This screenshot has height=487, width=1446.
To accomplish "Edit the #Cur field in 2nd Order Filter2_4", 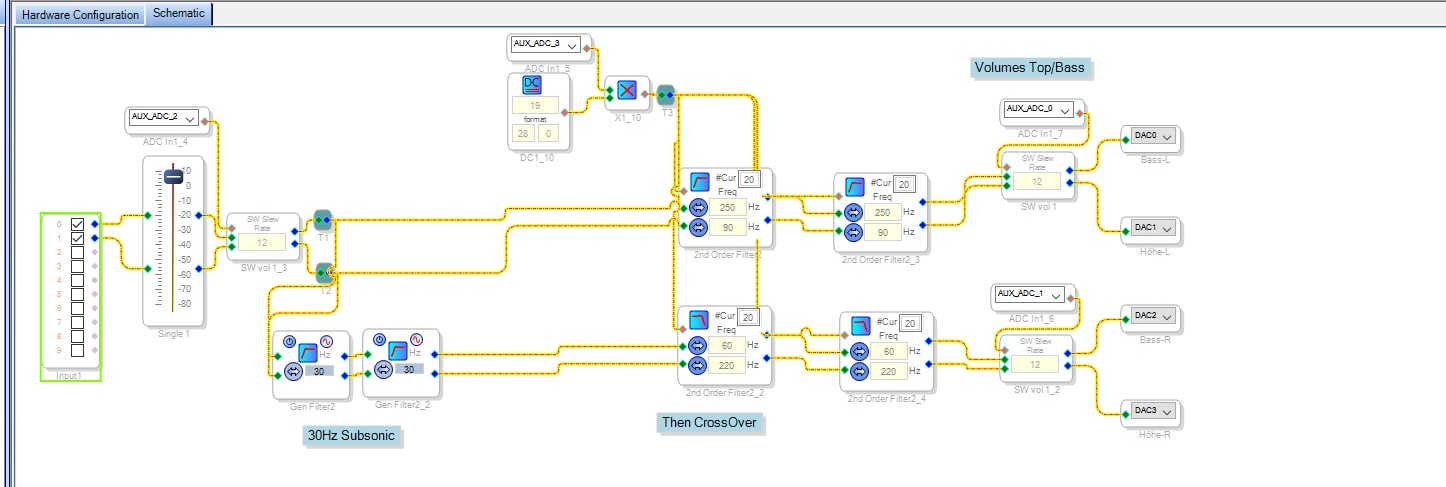I will pos(910,323).
